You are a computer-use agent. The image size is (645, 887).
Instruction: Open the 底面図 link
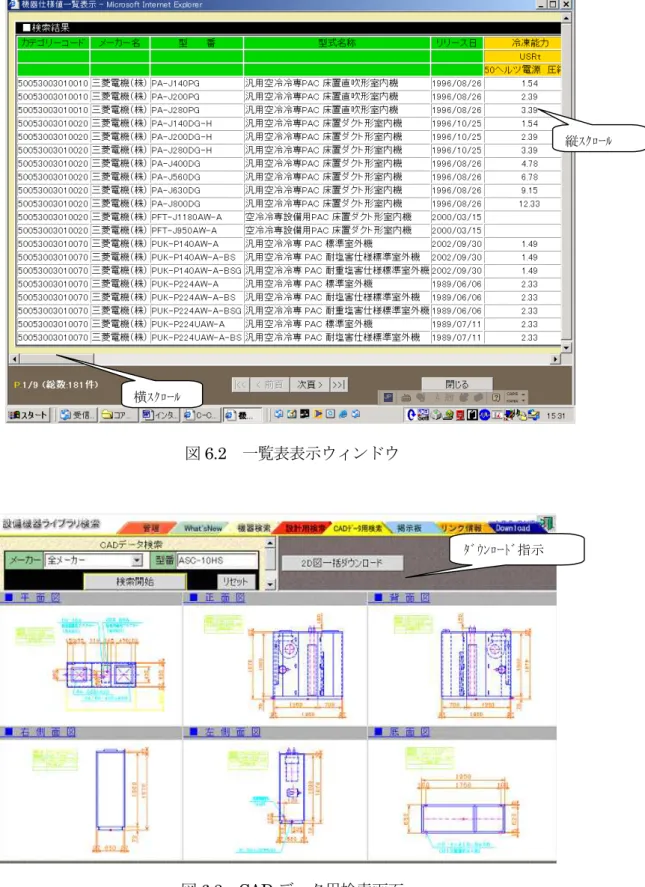(410, 732)
